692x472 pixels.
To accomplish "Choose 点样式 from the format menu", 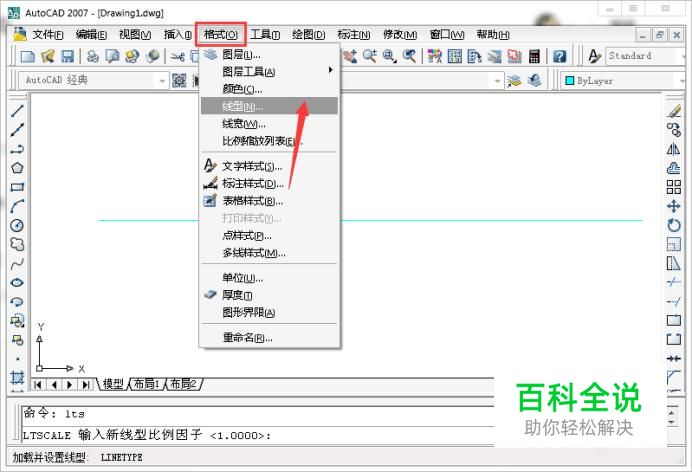I will (x=269, y=236).
